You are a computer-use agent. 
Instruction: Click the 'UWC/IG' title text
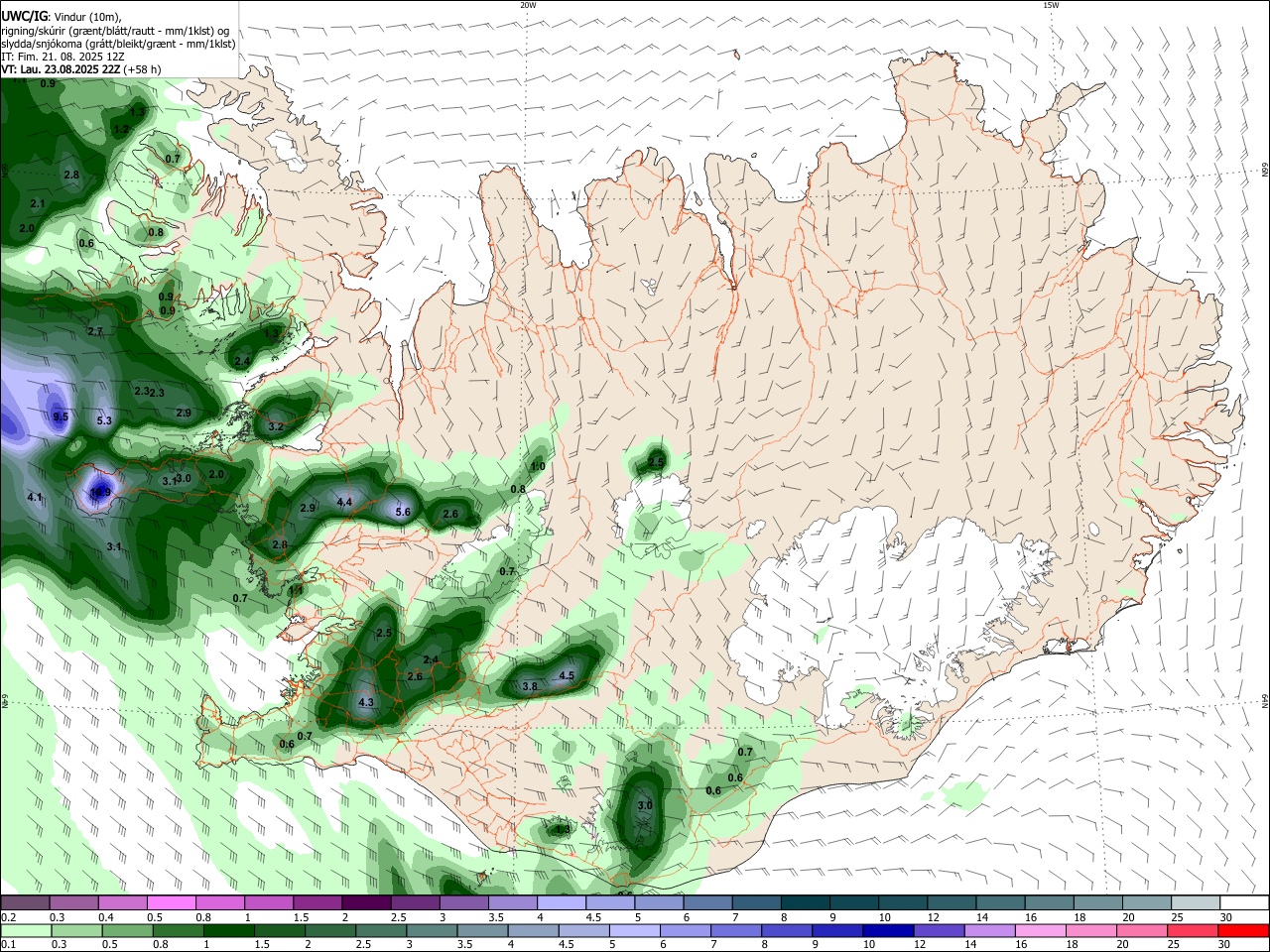(x=23, y=17)
